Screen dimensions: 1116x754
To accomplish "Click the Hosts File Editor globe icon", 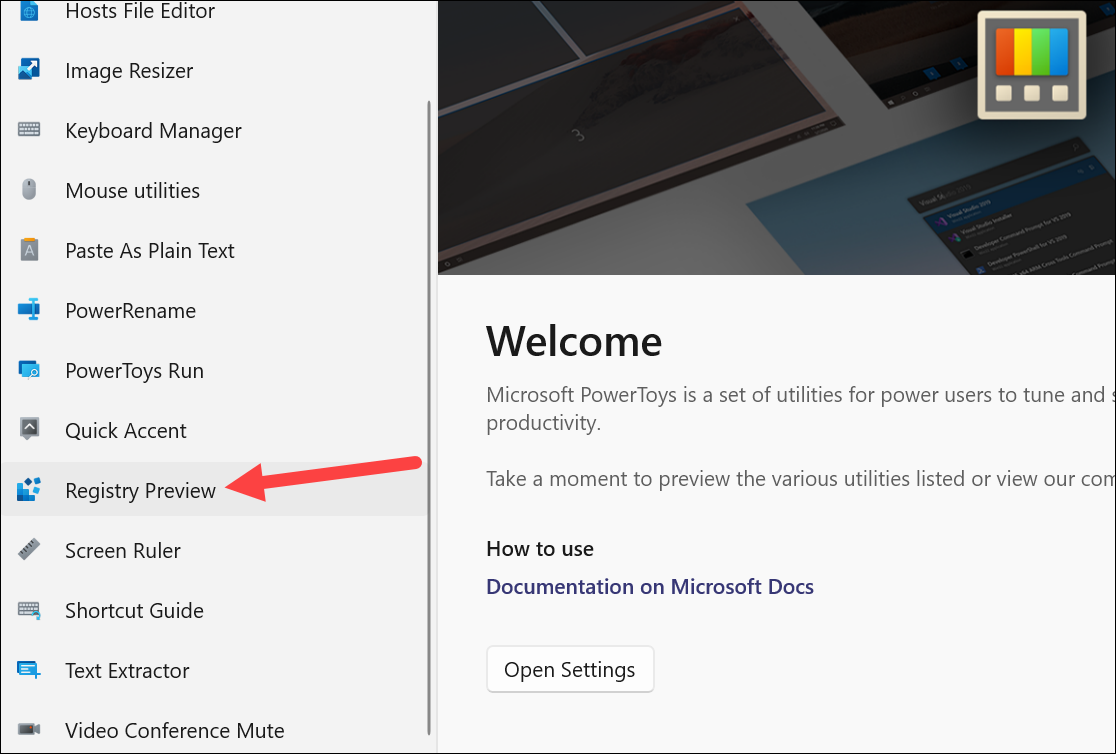I will pyautogui.click(x=29, y=10).
